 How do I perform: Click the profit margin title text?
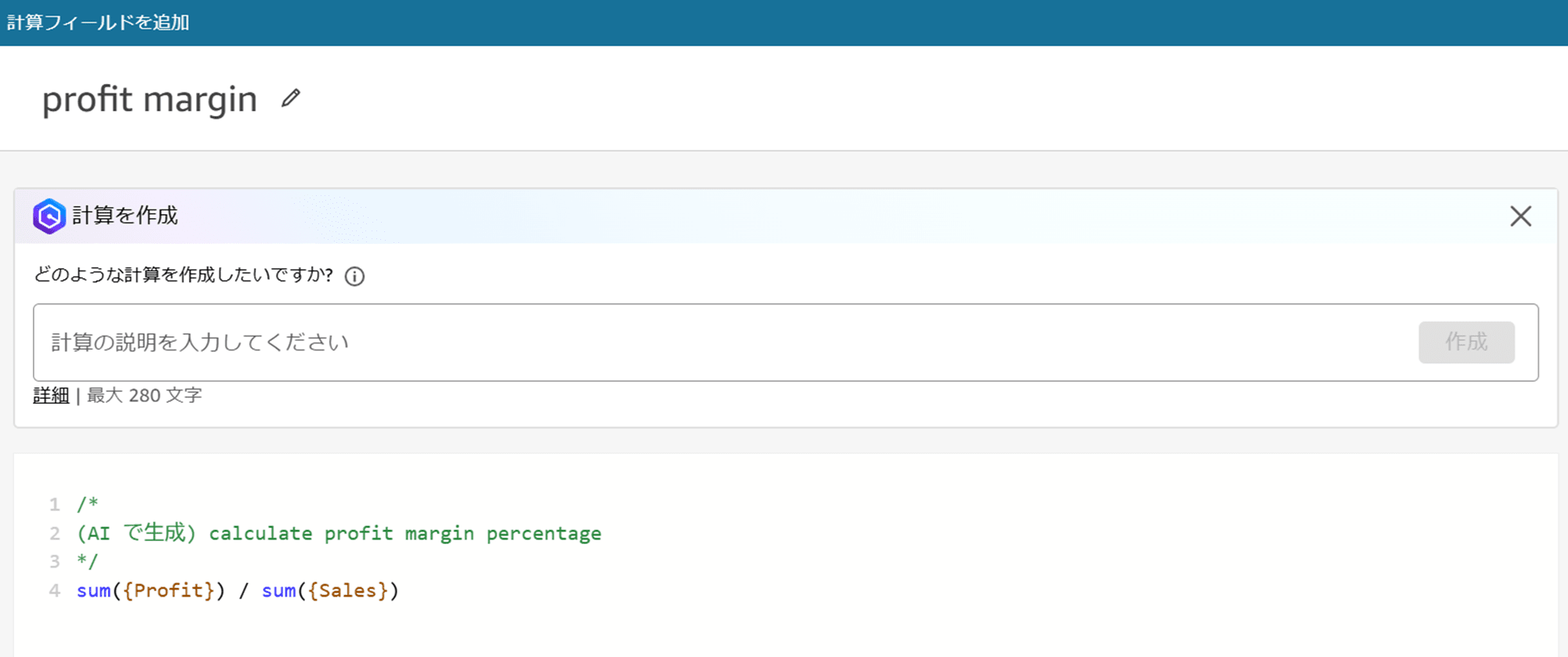(x=150, y=100)
